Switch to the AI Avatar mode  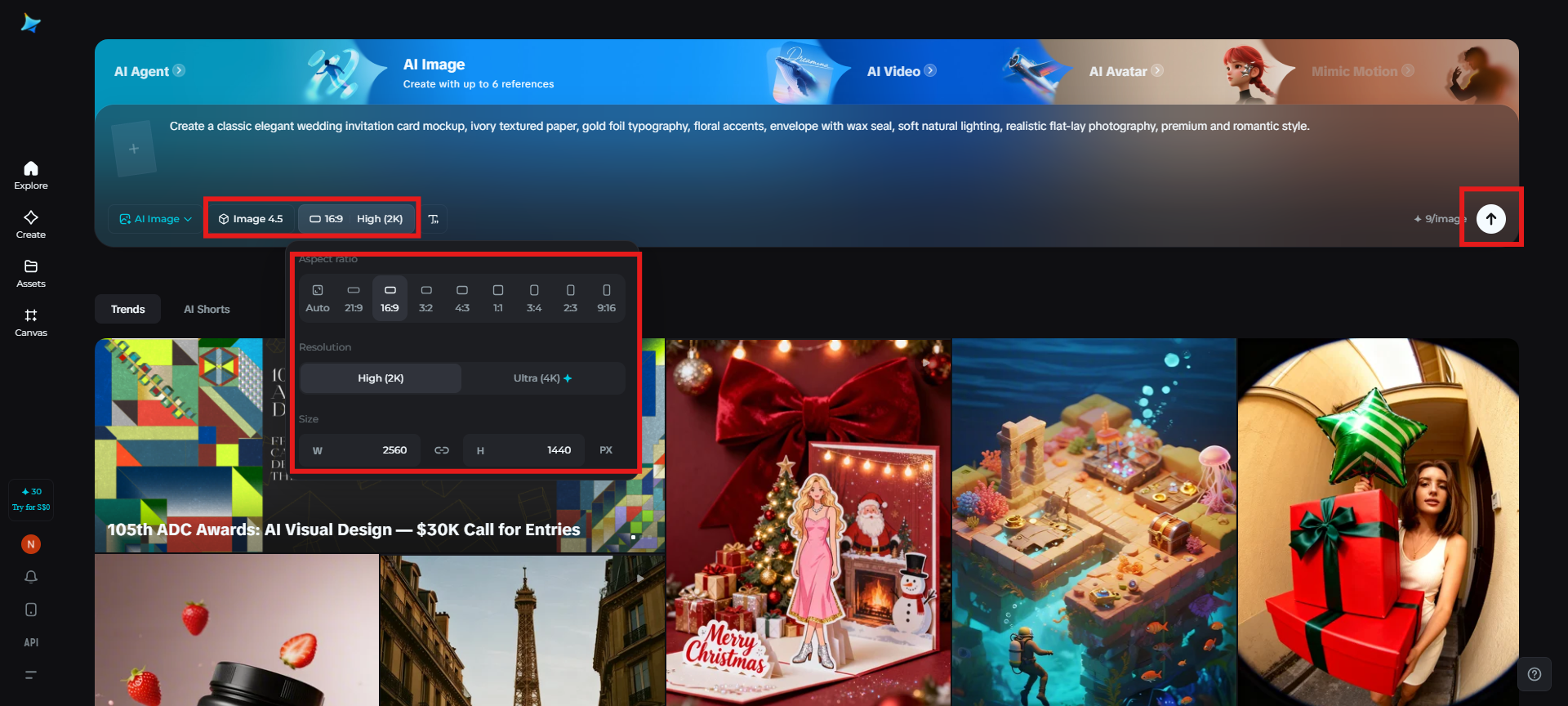(1118, 71)
